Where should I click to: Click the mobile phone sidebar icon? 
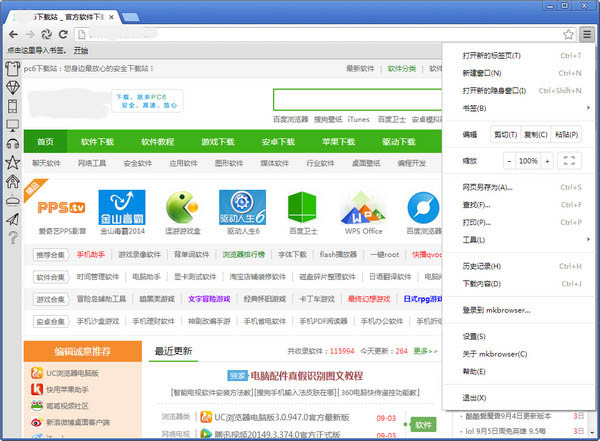tap(12, 106)
